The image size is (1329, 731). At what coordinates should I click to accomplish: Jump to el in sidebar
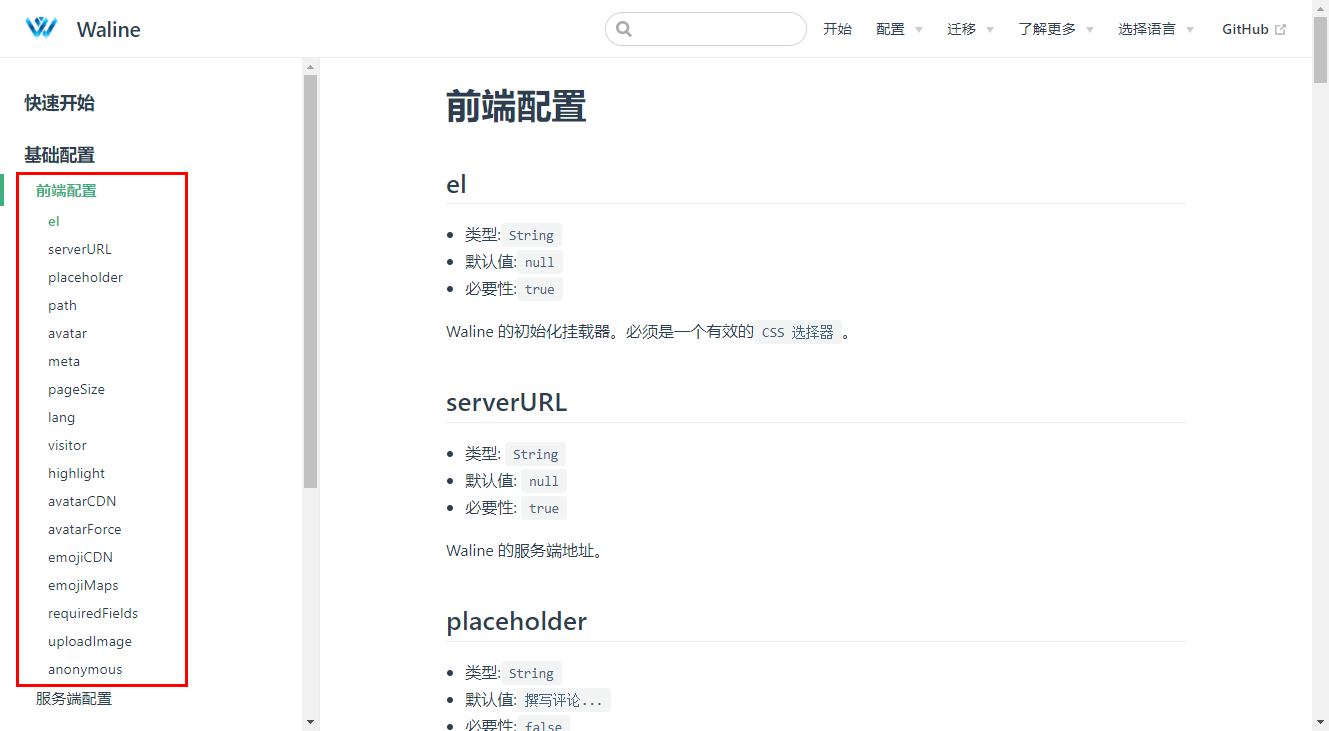pos(54,221)
